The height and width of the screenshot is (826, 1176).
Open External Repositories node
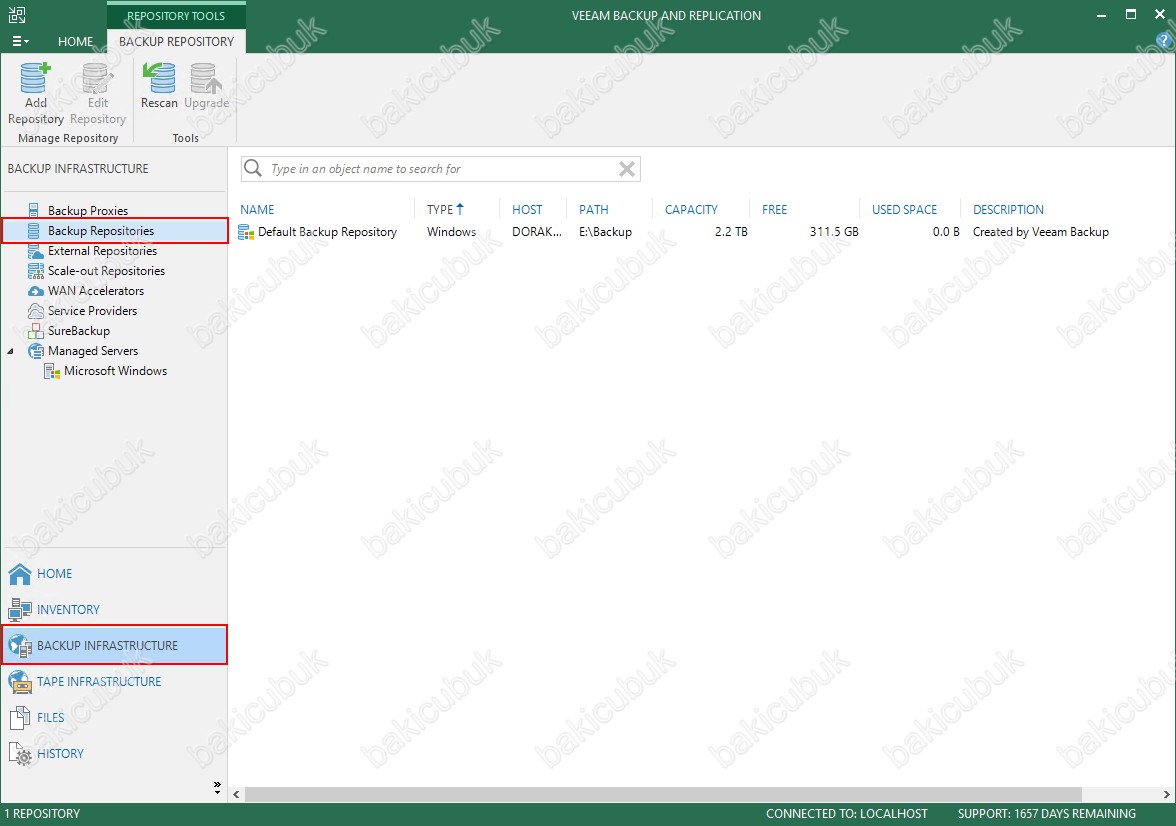coord(103,251)
